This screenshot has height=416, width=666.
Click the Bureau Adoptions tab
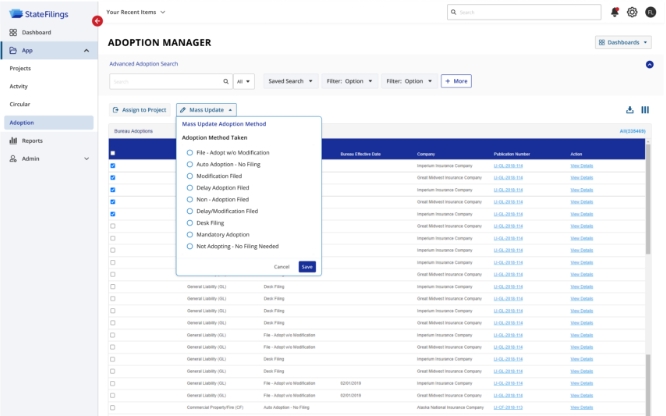[x=133, y=131]
